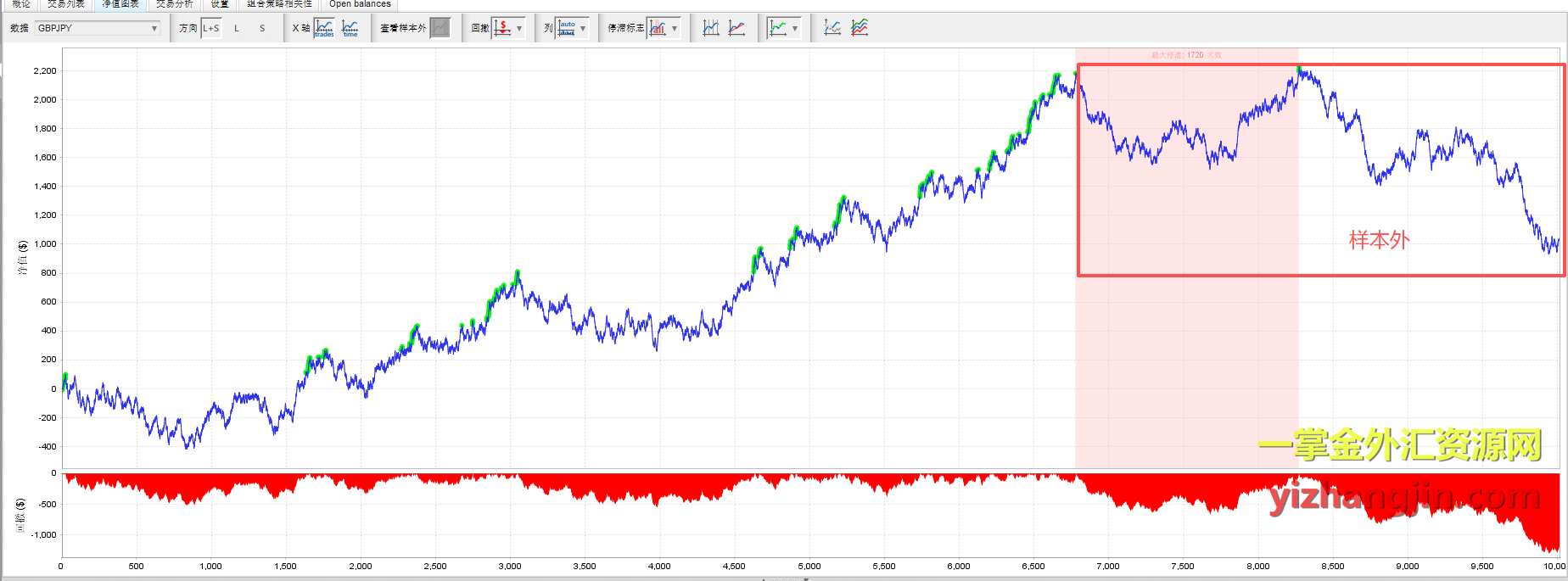The image size is (1568, 581).
Task: Open the 设置 tab
Action: pyautogui.click(x=220, y=4)
